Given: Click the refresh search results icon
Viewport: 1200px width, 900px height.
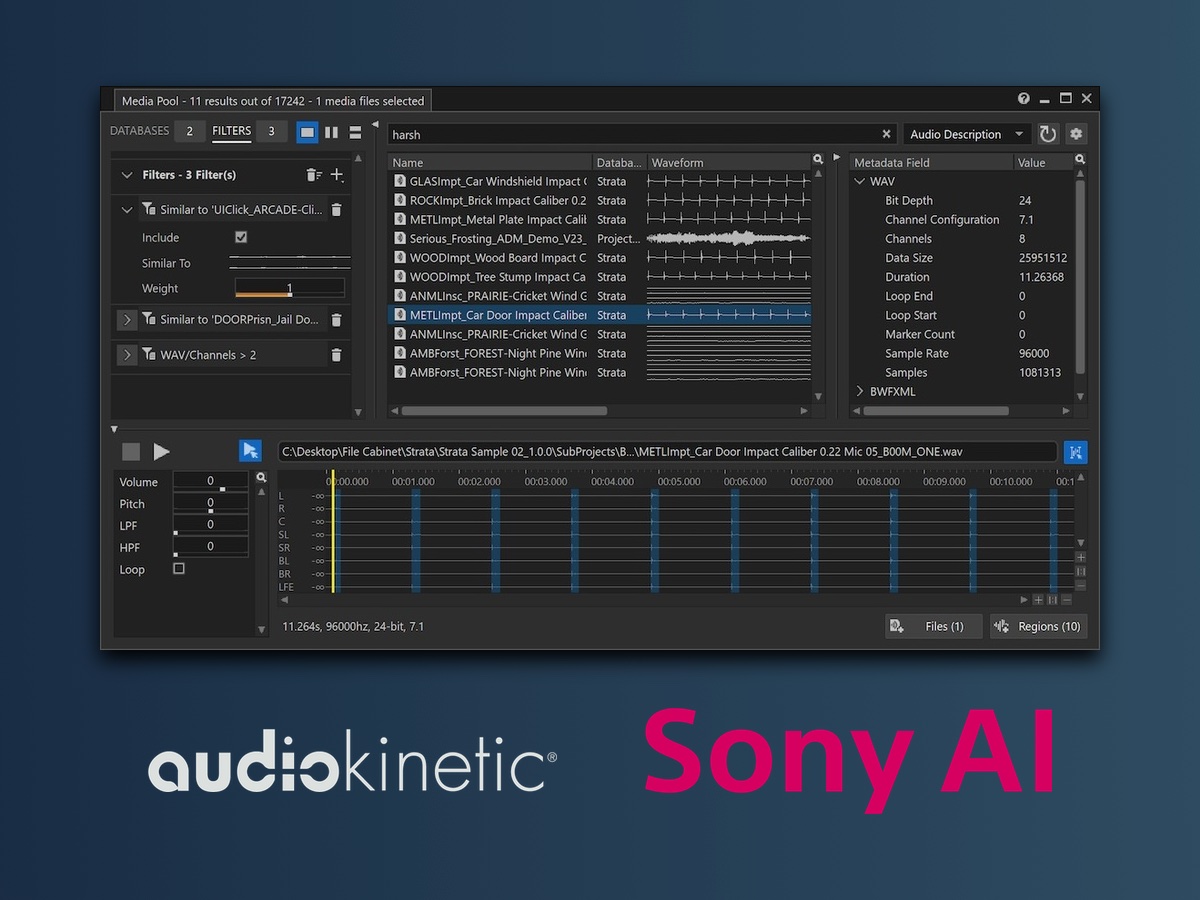Looking at the screenshot, I should 1047,133.
